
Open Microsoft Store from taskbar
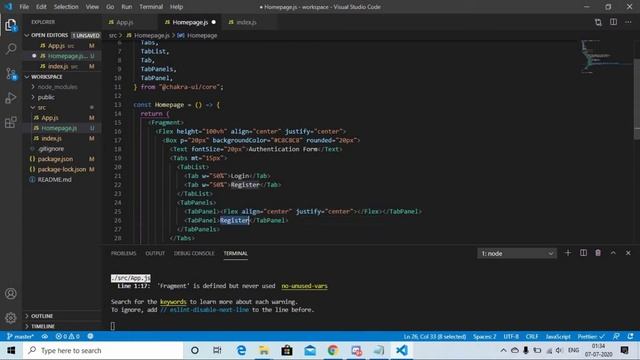[x=287, y=351]
